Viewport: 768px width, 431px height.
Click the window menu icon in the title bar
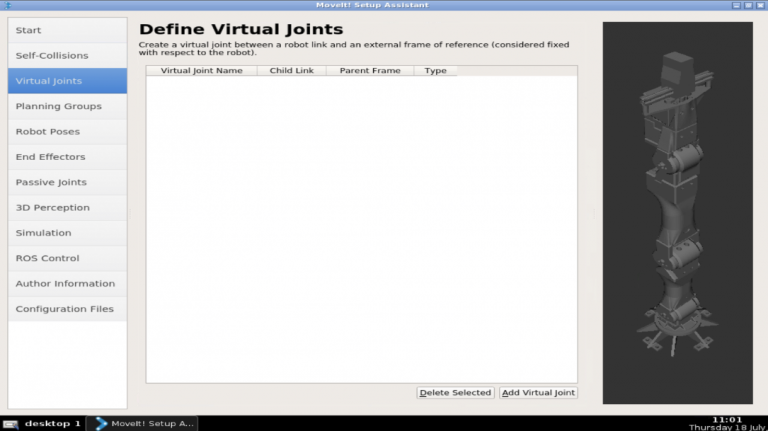[x=6, y=5]
